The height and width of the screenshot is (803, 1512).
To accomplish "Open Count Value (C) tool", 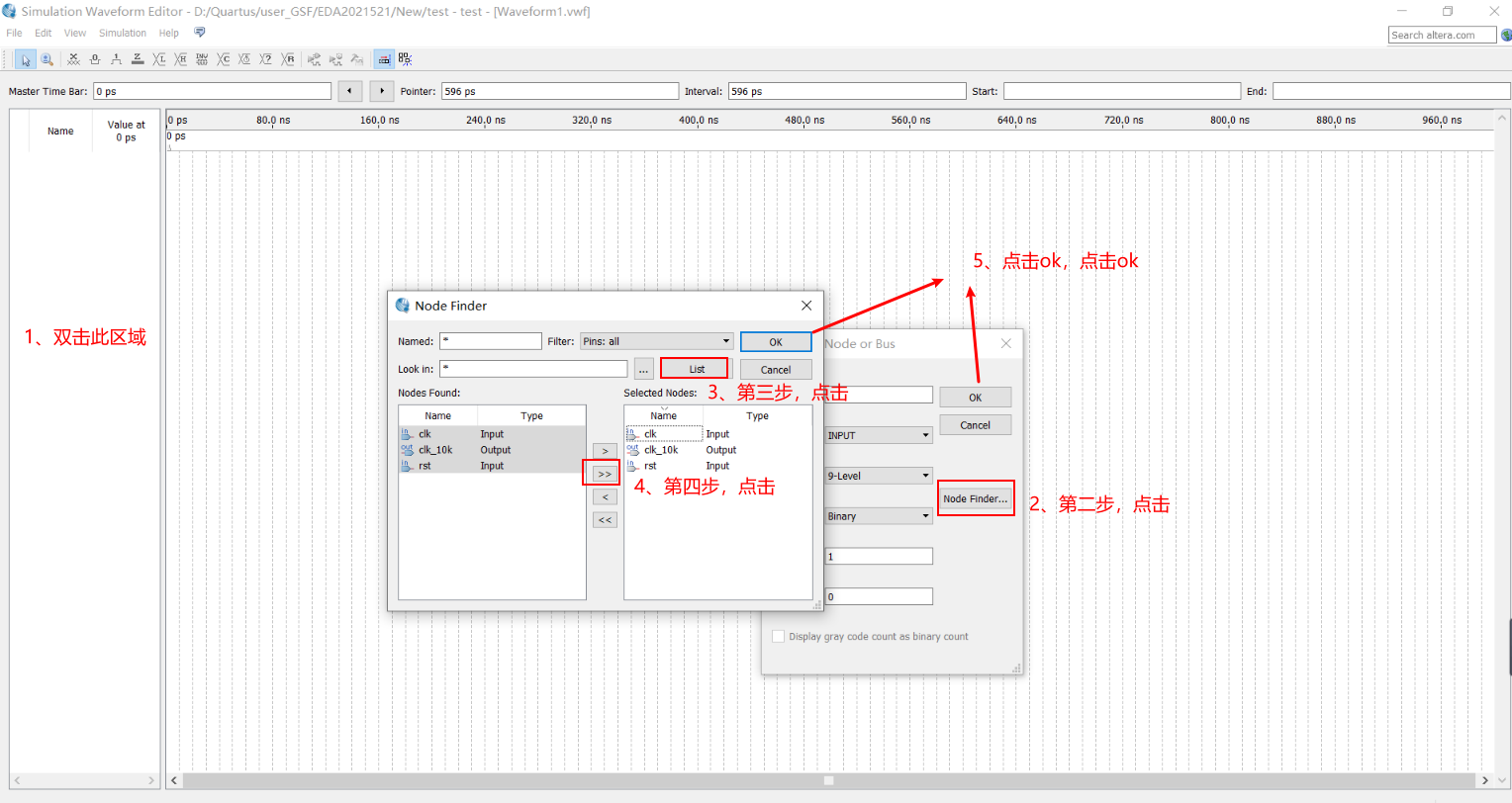I will click(x=224, y=59).
